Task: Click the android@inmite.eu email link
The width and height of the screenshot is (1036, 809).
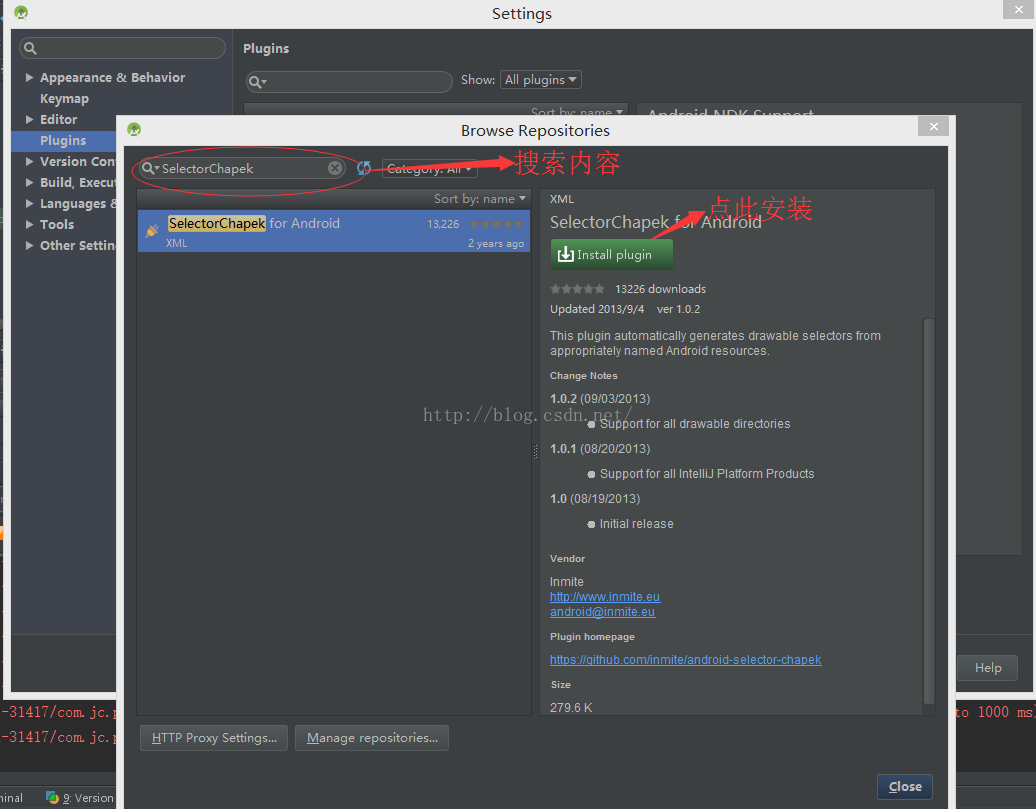Action: (602, 612)
